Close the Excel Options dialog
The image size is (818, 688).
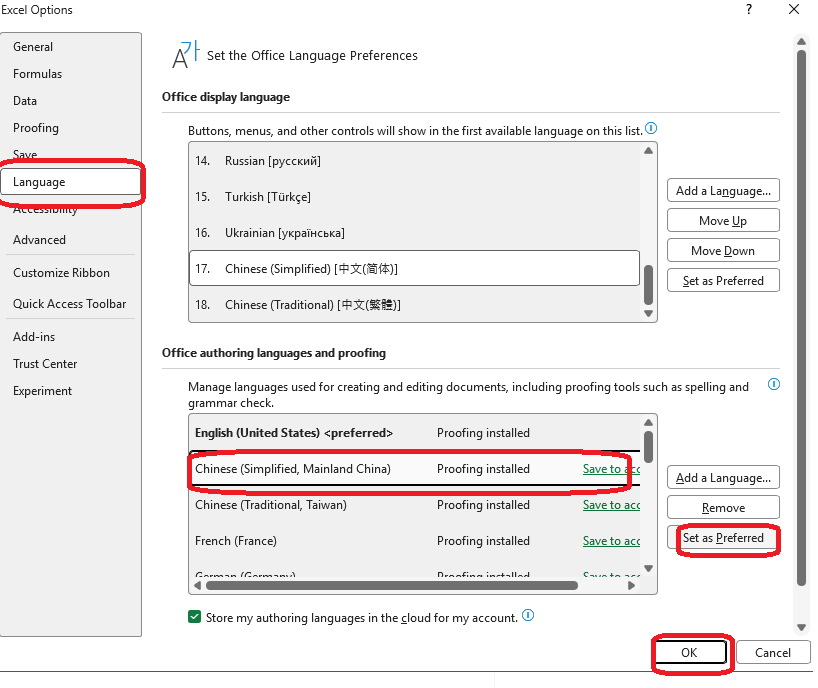pos(794,9)
